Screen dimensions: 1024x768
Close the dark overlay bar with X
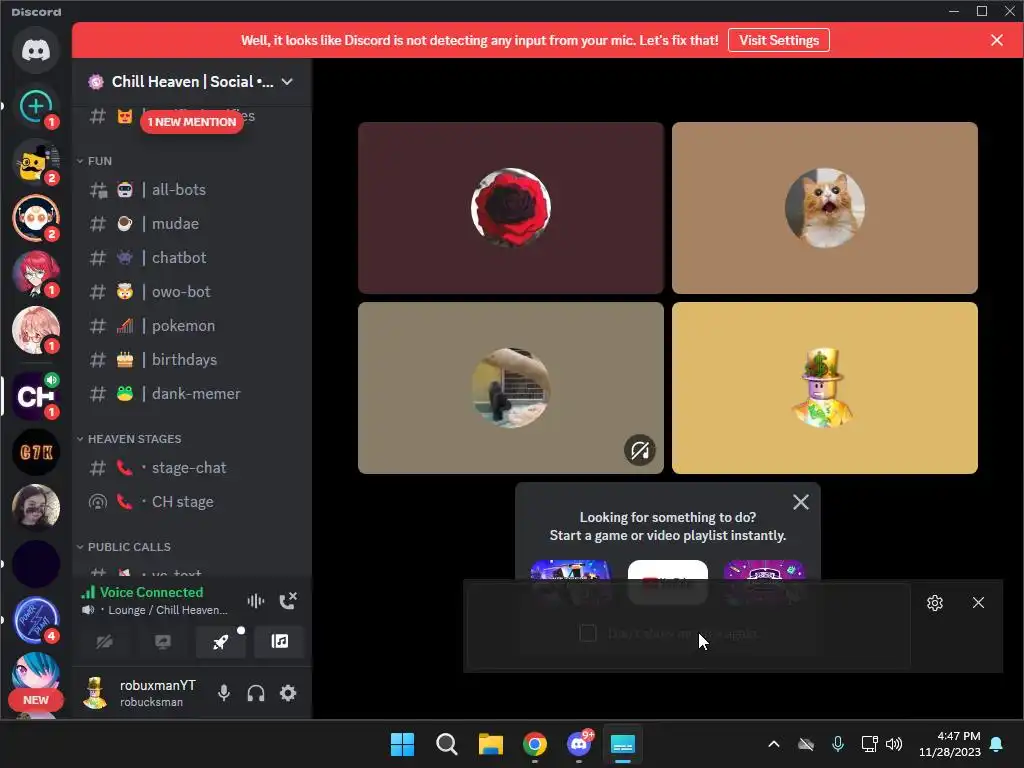coord(978,603)
